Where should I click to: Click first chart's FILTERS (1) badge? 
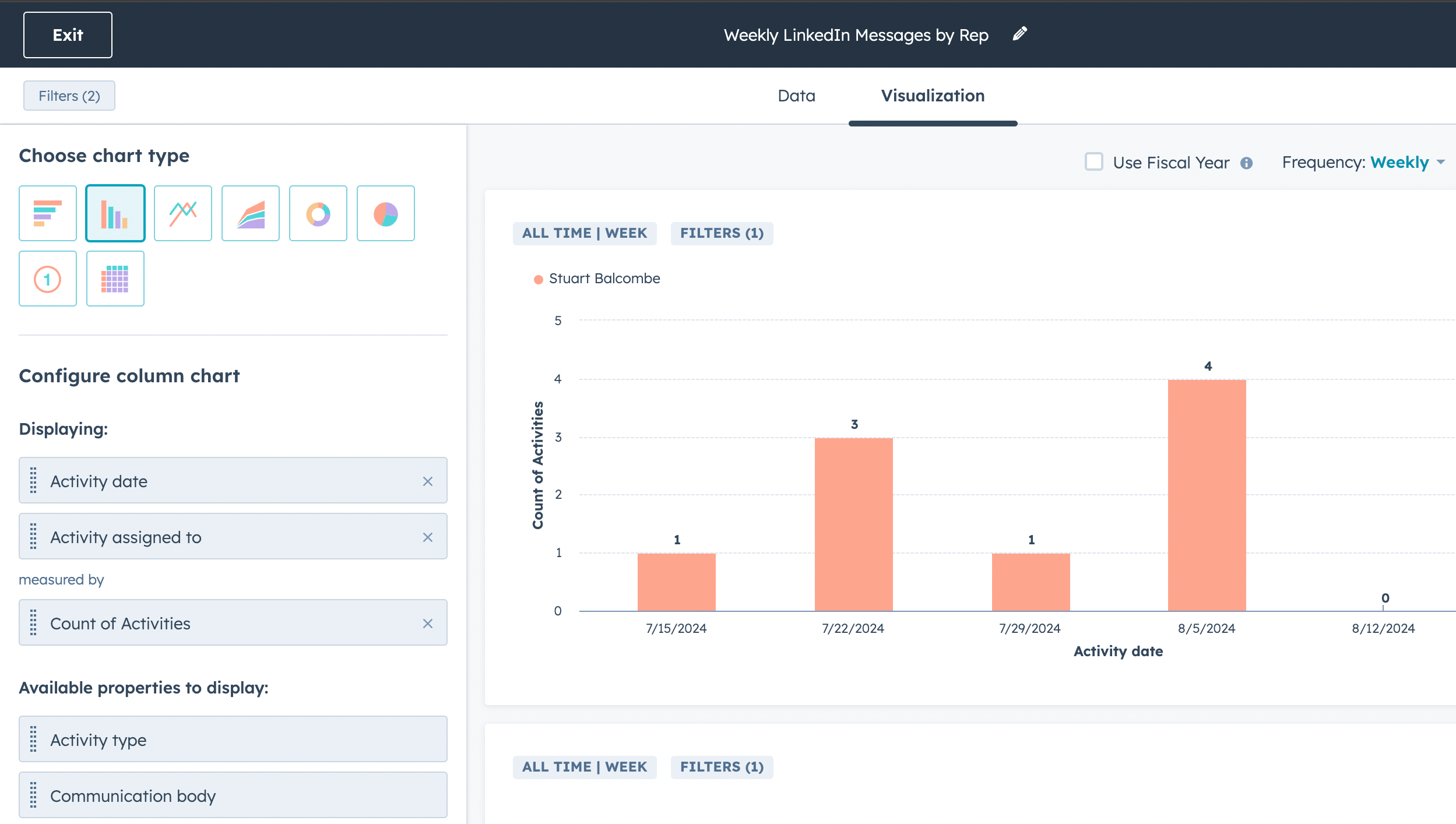tap(722, 233)
